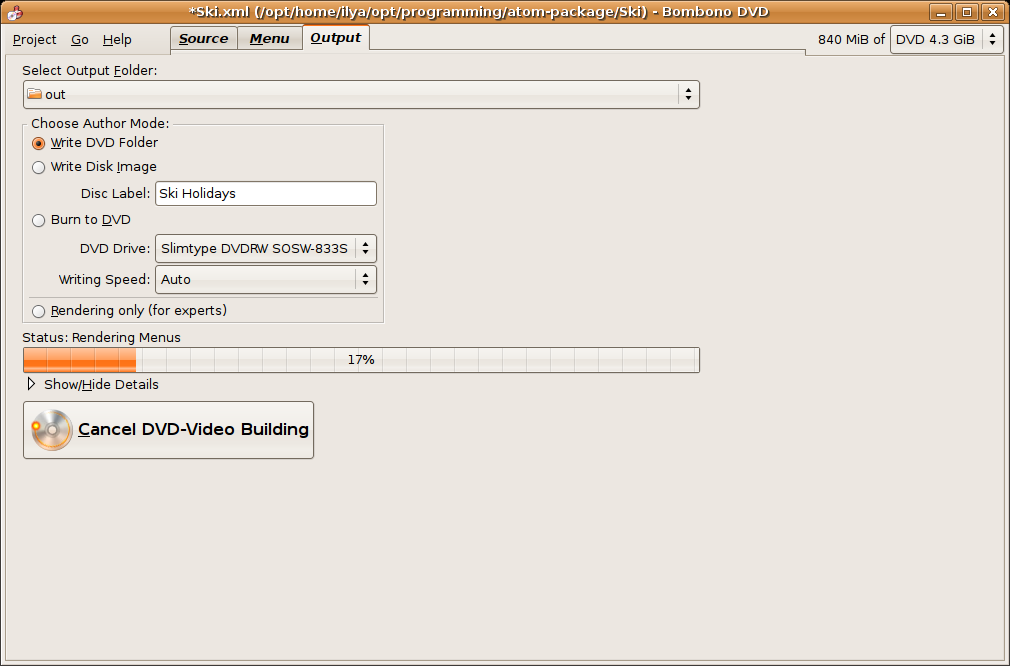Click the folder icon beside 'out'
The width and height of the screenshot is (1010, 666).
coord(35,94)
